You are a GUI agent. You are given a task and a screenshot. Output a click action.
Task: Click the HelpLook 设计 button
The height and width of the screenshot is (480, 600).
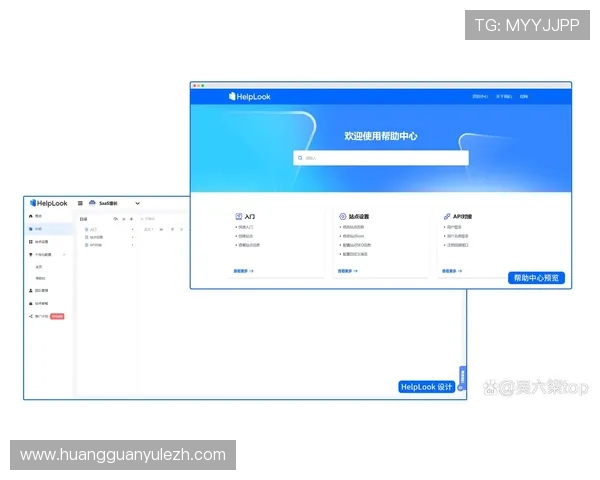click(426, 387)
